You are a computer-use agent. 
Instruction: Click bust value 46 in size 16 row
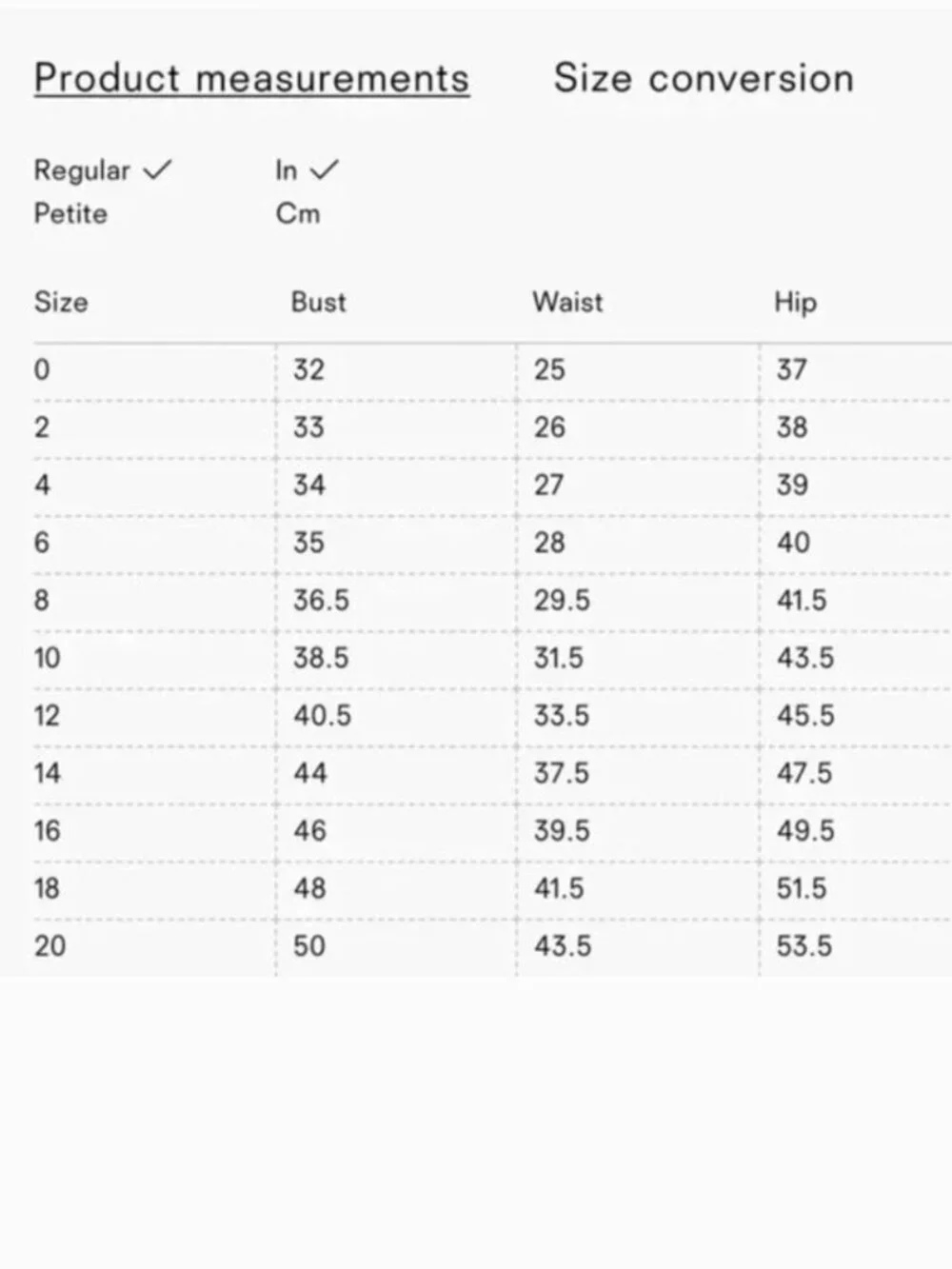[x=309, y=830]
